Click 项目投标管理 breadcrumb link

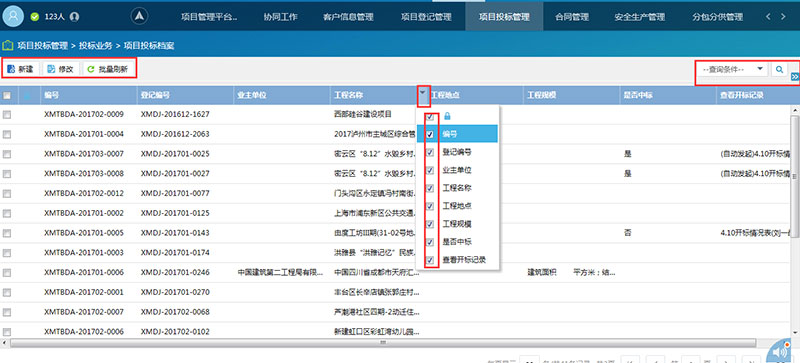42,45
